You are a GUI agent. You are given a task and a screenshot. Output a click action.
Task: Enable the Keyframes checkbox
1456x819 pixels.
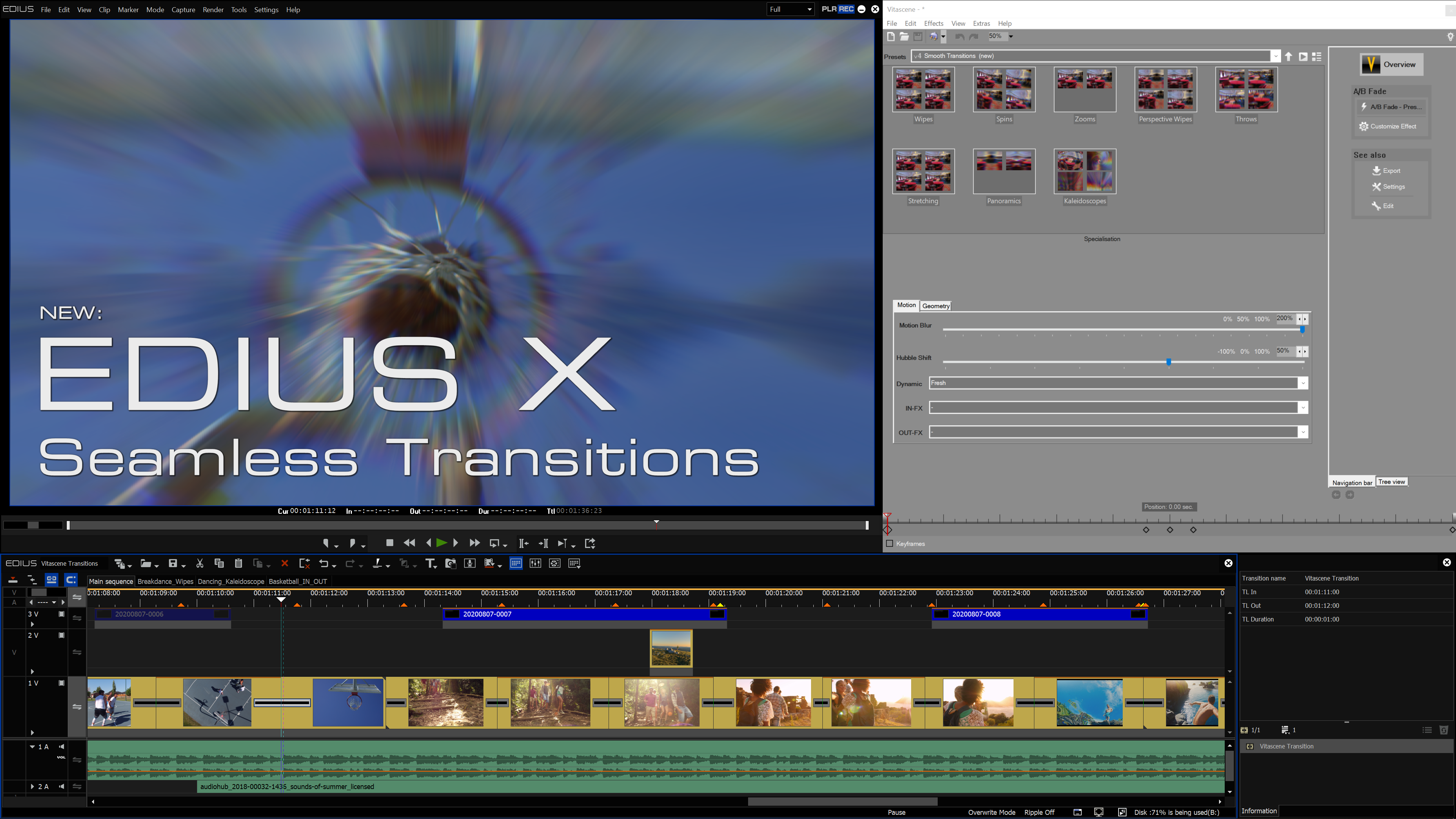click(890, 544)
